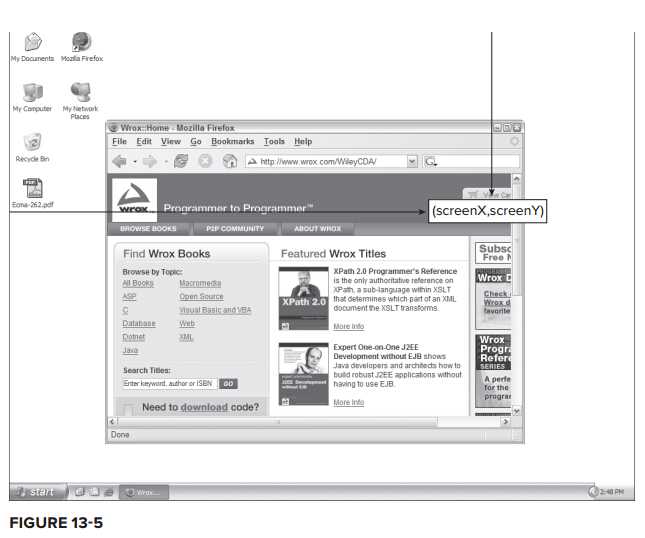Click the P2P Community navigation tab
The width and height of the screenshot is (645, 538).
pyautogui.click(x=235, y=229)
